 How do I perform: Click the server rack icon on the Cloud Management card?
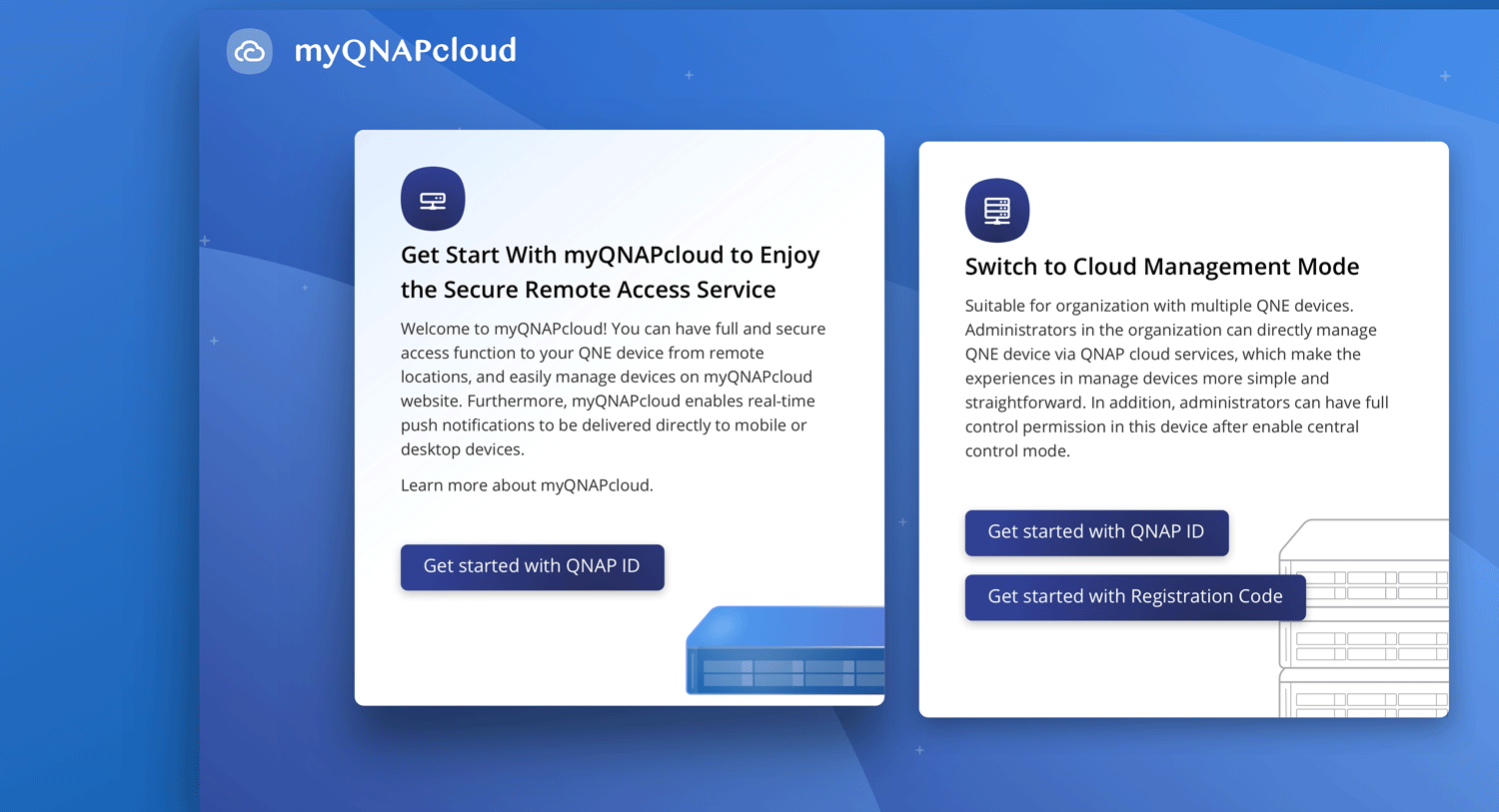pos(997,210)
